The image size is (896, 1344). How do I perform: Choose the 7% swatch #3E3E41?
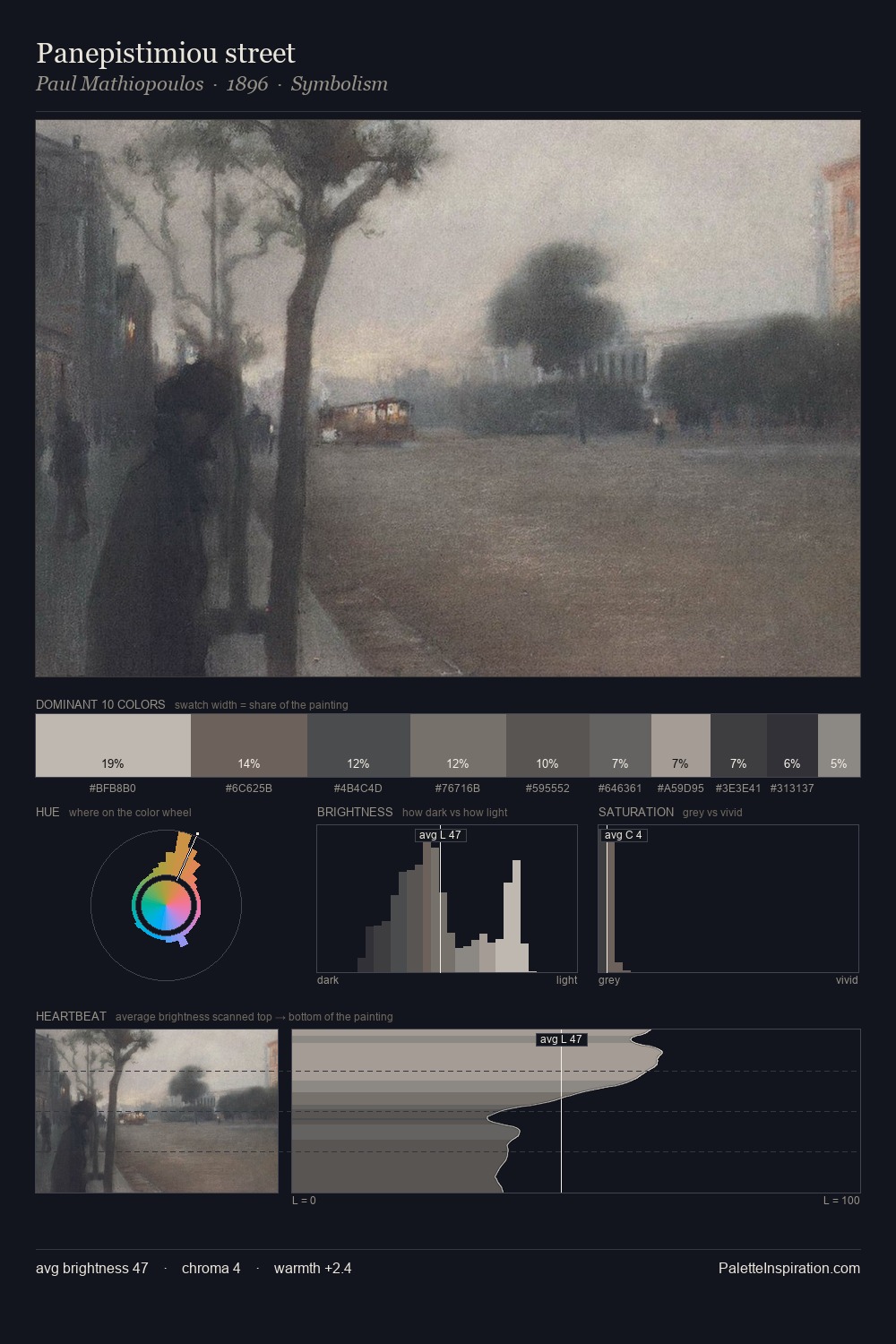tap(738, 745)
